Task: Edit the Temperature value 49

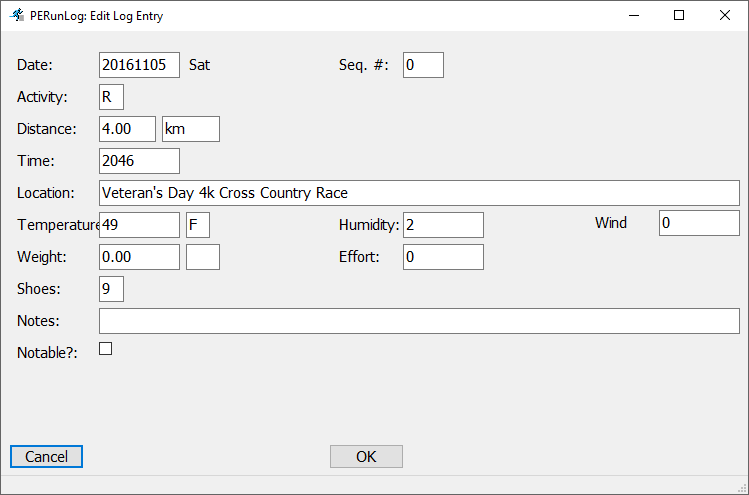Action: 139,225
